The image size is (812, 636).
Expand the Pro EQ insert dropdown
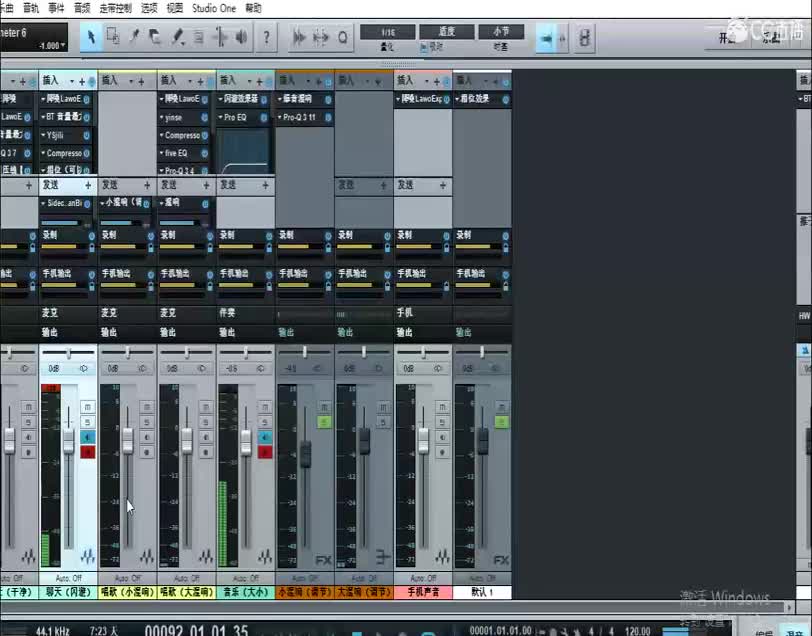coord(221,118)
